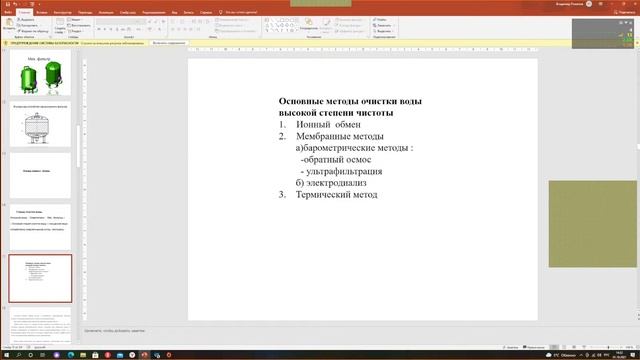This screenshot has width=640, height=360.
Task: Open Windows taskbar search
Action: pos(18,355)
